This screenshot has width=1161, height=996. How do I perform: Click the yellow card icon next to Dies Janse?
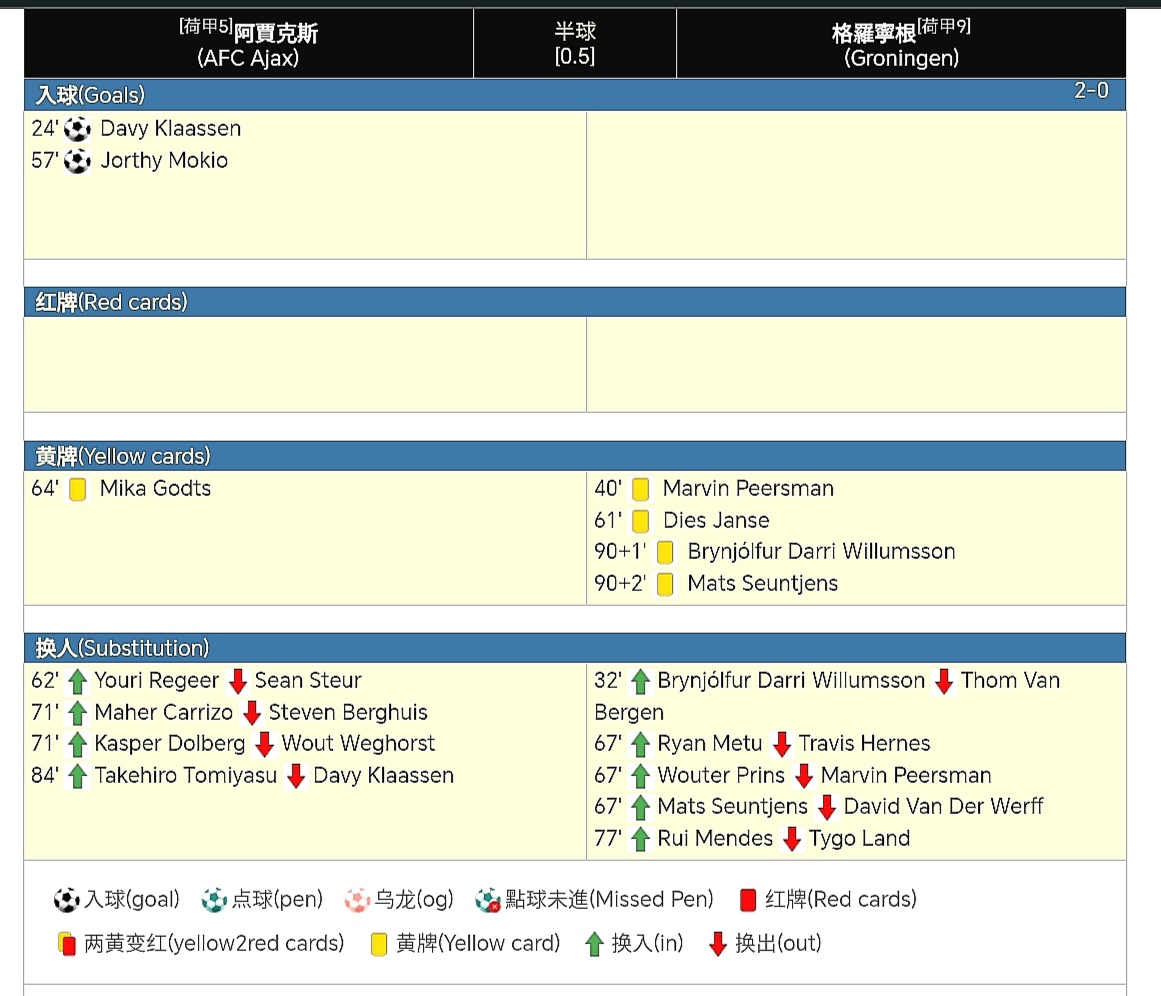coord(641,521)
